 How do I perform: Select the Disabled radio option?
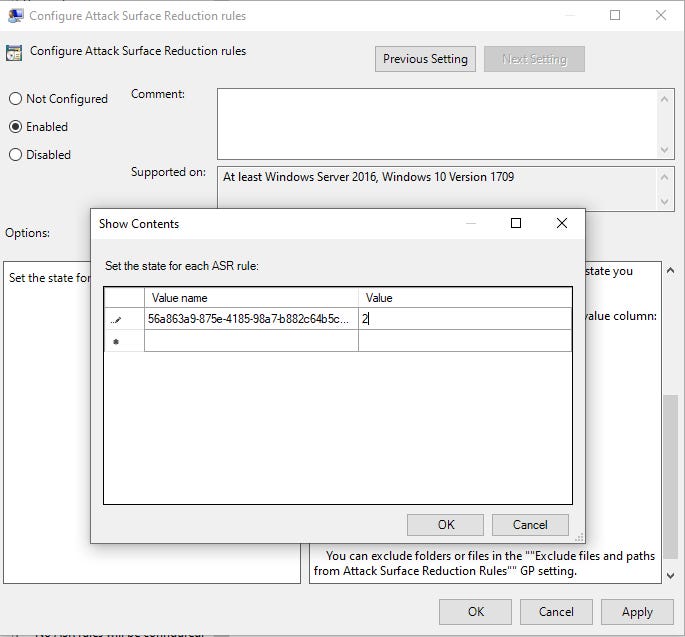[16, 155]
